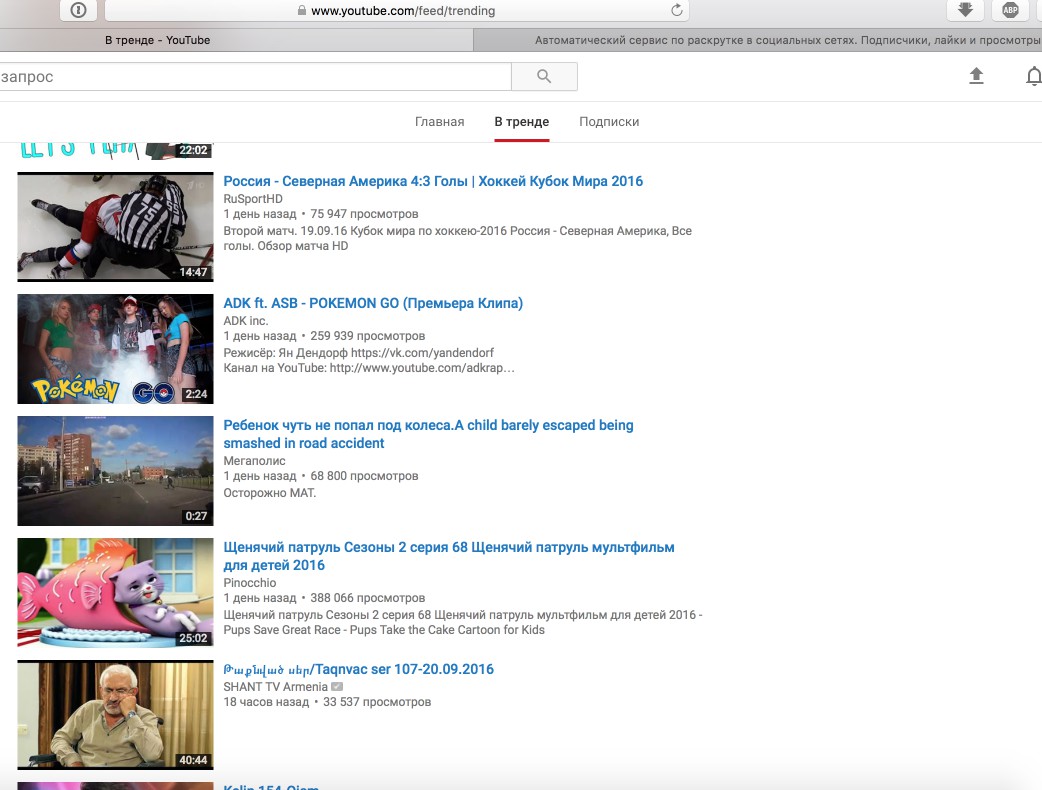Open the Подписки tab
Screen dimensions: 1042x790
pos(609,122)
